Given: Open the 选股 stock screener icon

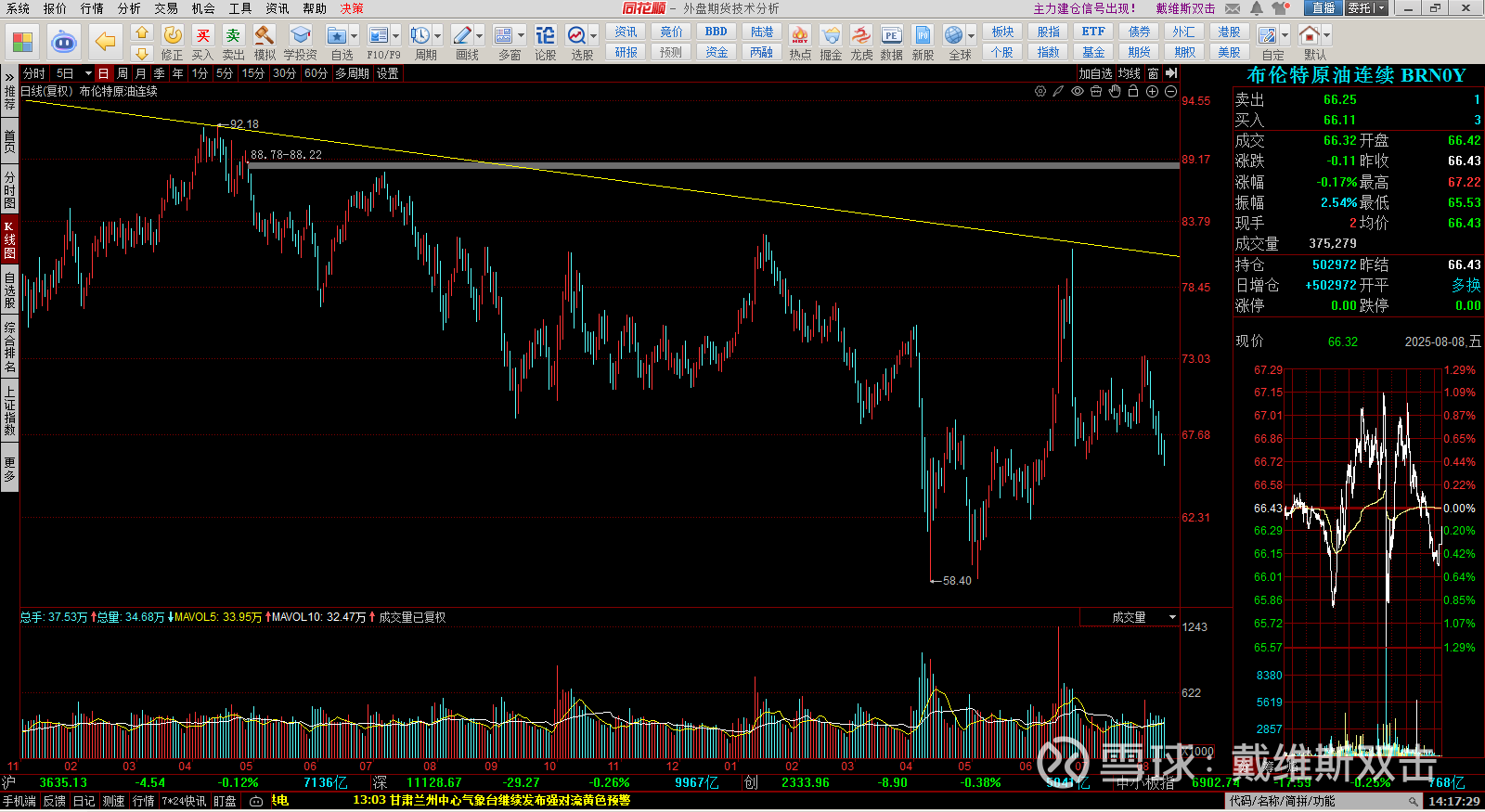Looking at the screenshot, I should 576,35.
